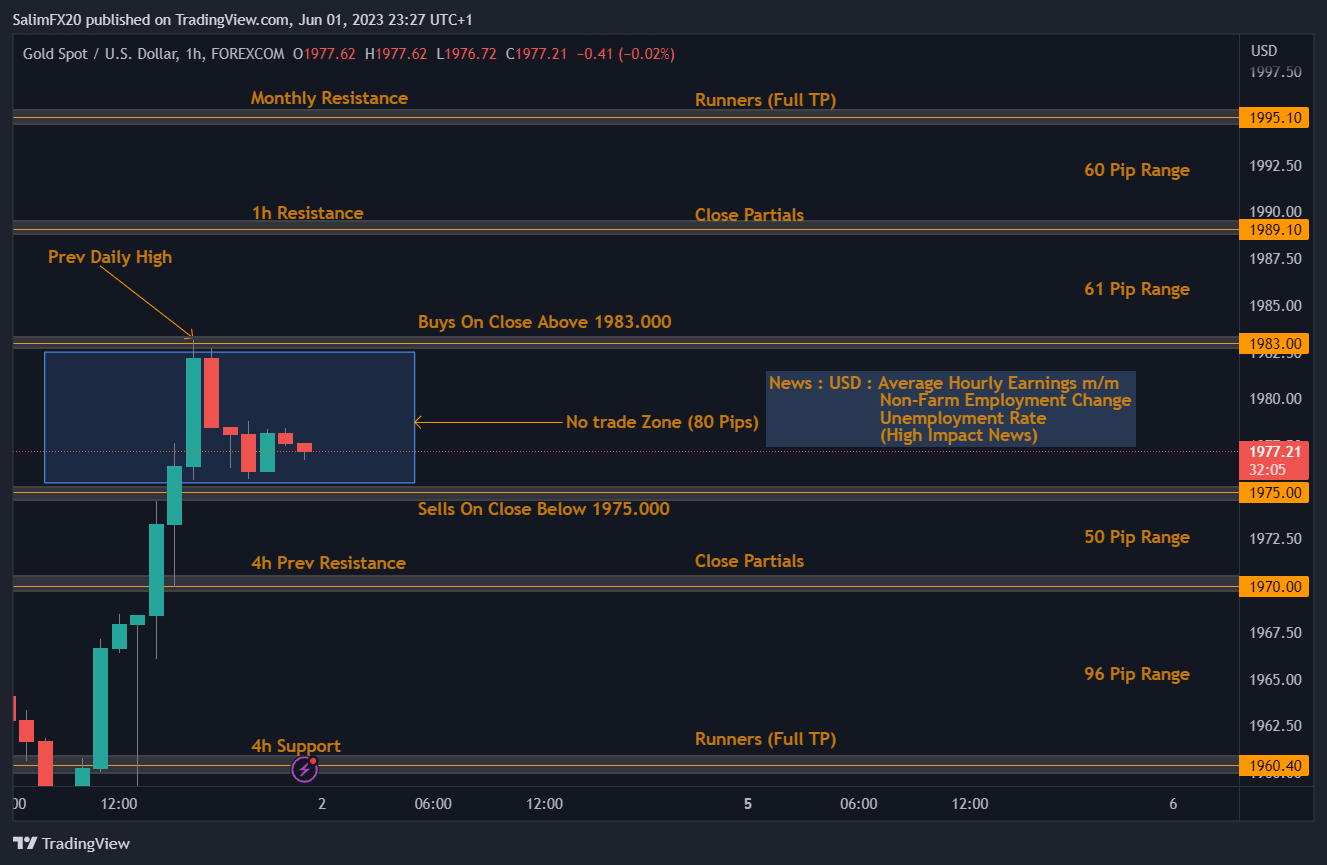
Task: Click the red notification dot on the alert marker
Action: (315, 761)
